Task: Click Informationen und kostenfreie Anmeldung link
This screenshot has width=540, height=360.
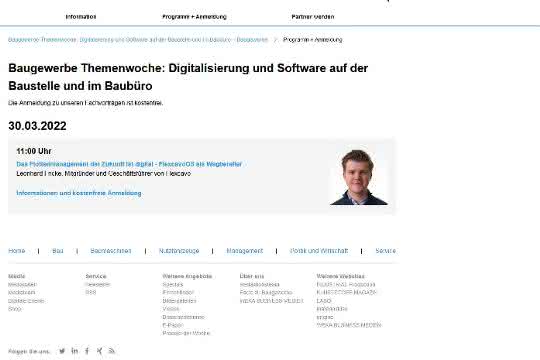Action: click(79, 193)
